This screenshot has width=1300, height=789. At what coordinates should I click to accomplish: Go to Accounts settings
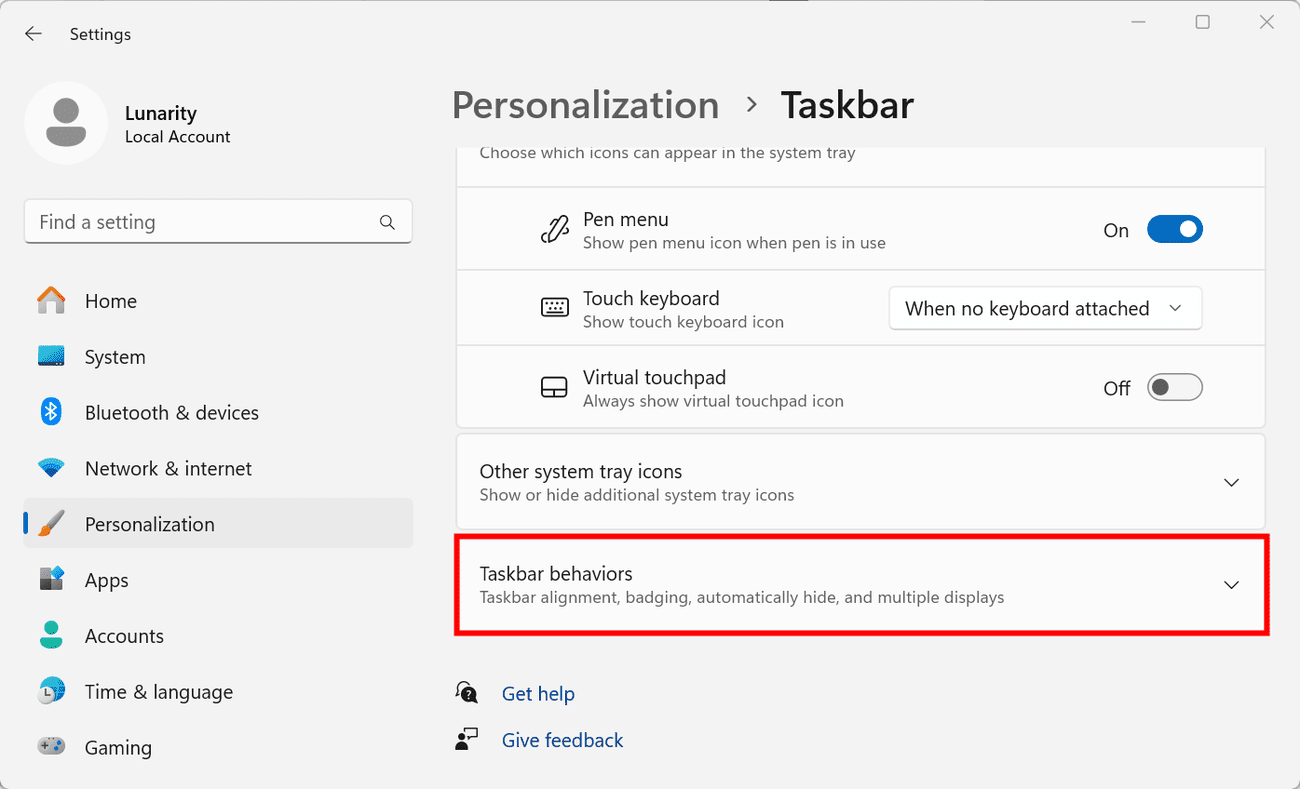(x=124, y=636)
